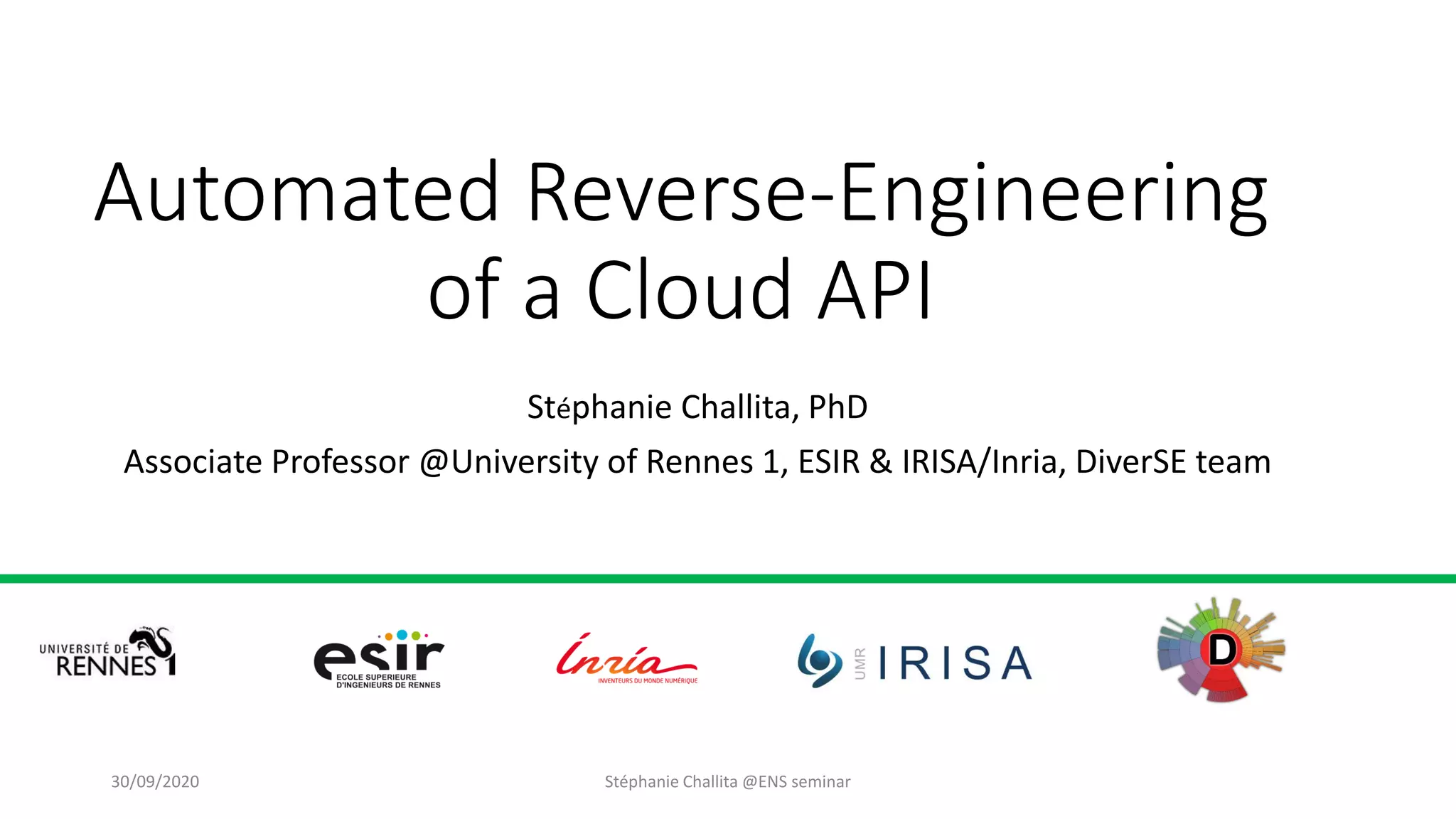Click the 'DiverSE team' words in affiliation
Viewport: 1456px width, 819px height.
[1172, 462]
